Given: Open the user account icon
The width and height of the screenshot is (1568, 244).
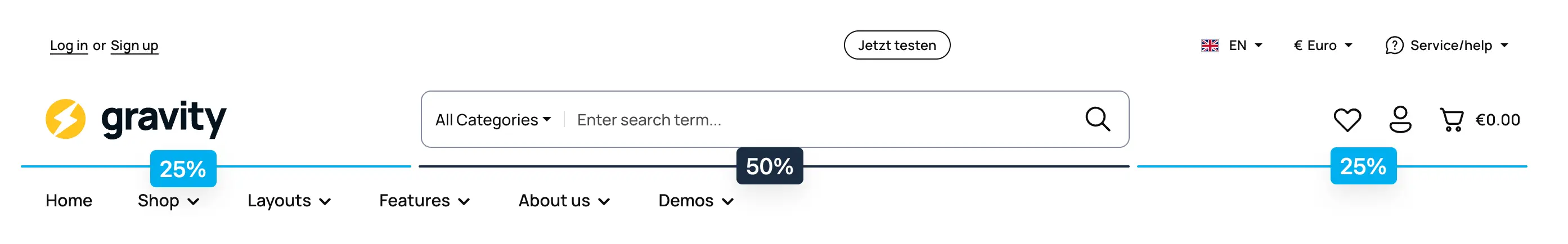Looking at the screenshot, I should (x=1400, y=119).
